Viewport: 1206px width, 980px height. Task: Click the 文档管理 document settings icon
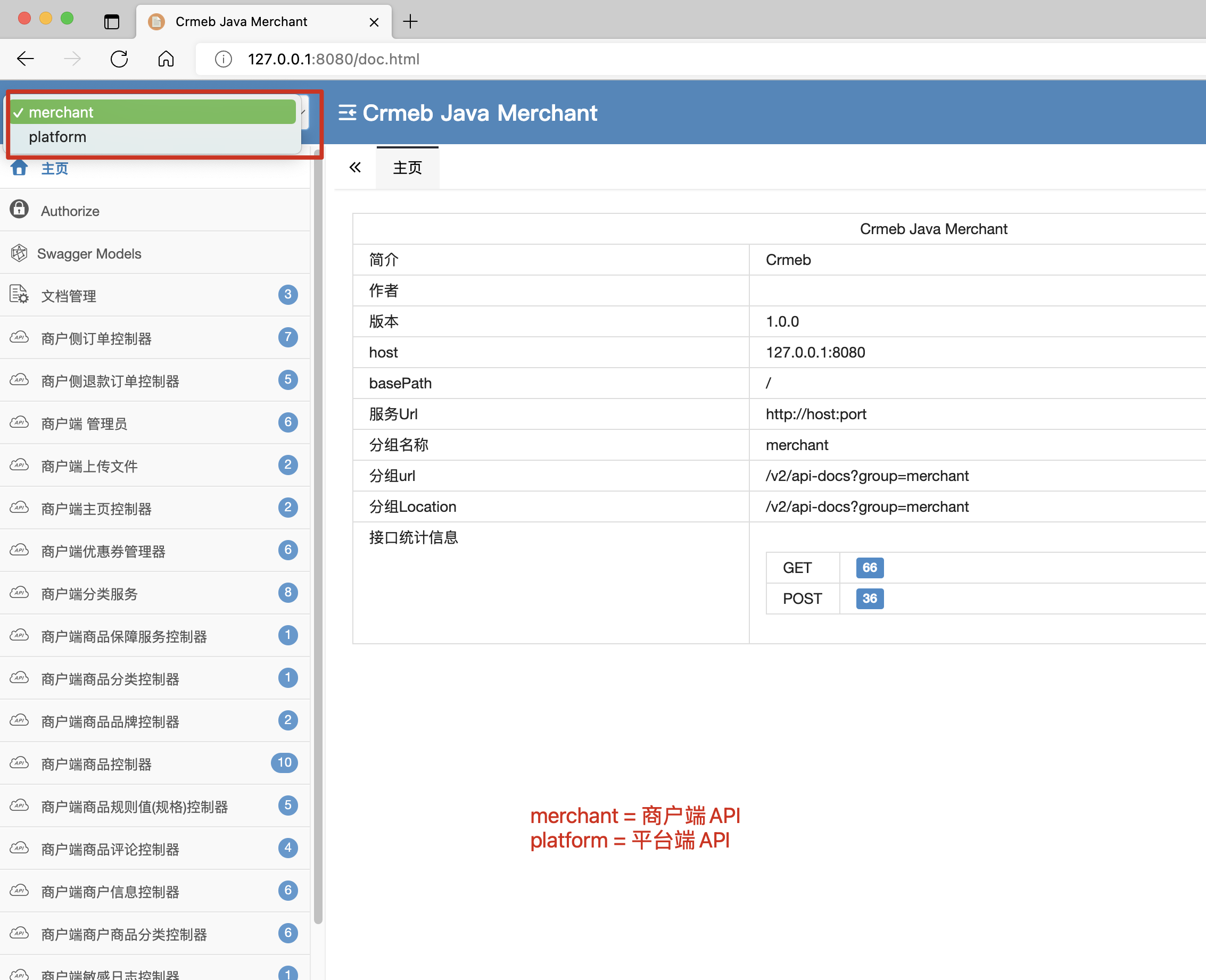point(19,294)
